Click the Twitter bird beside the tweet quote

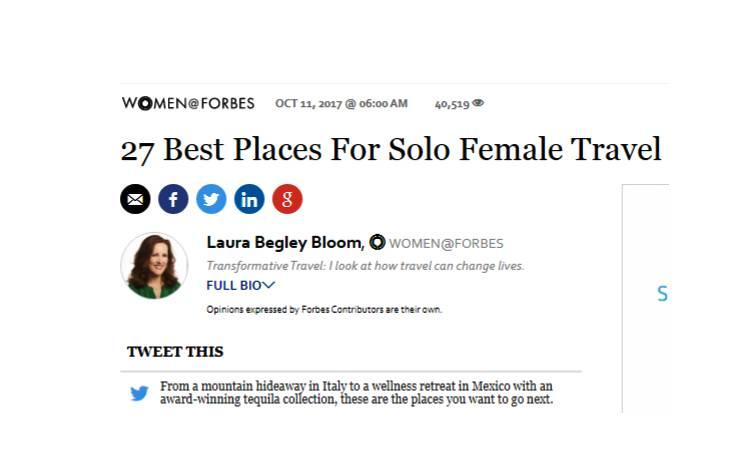pos(139,393)
